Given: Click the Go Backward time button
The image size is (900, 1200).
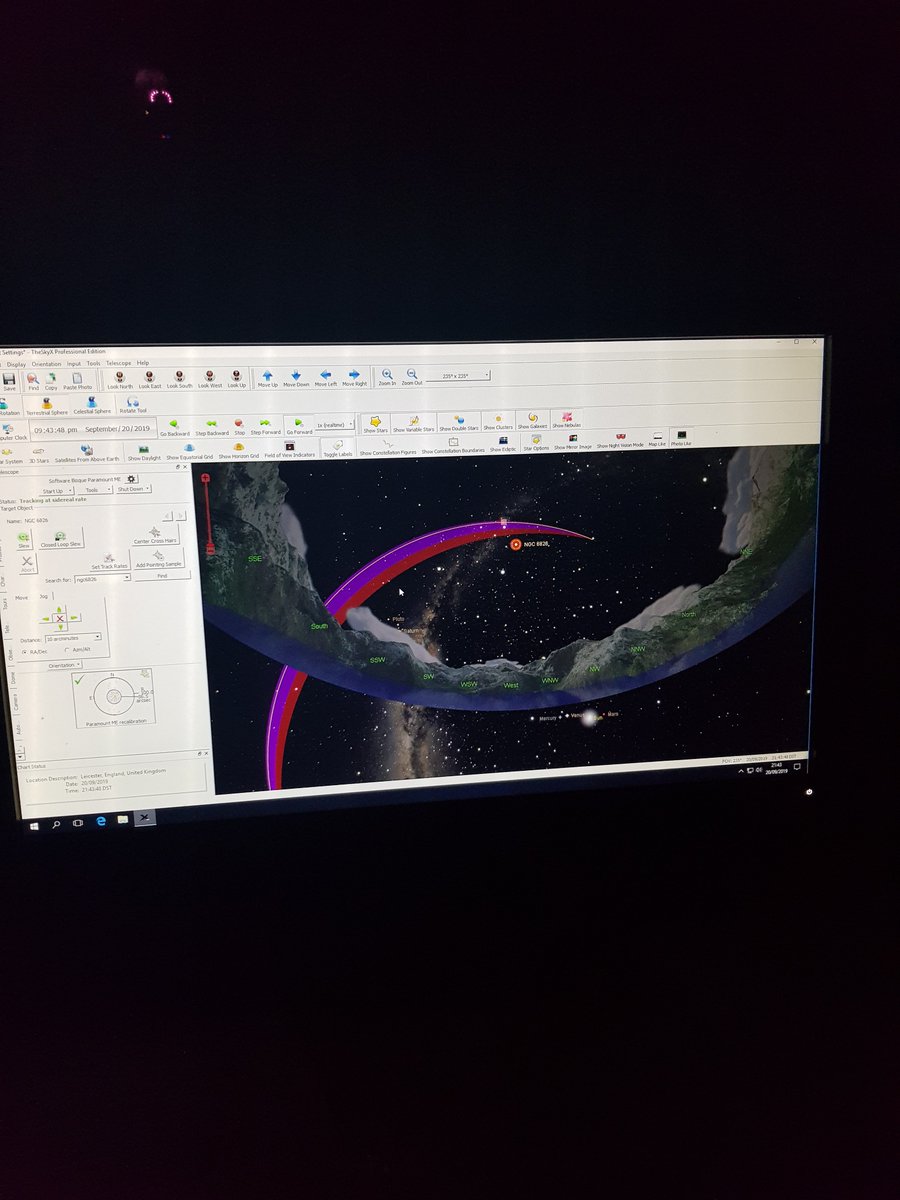Looking at the screenshot, I should tap(175, 429).
